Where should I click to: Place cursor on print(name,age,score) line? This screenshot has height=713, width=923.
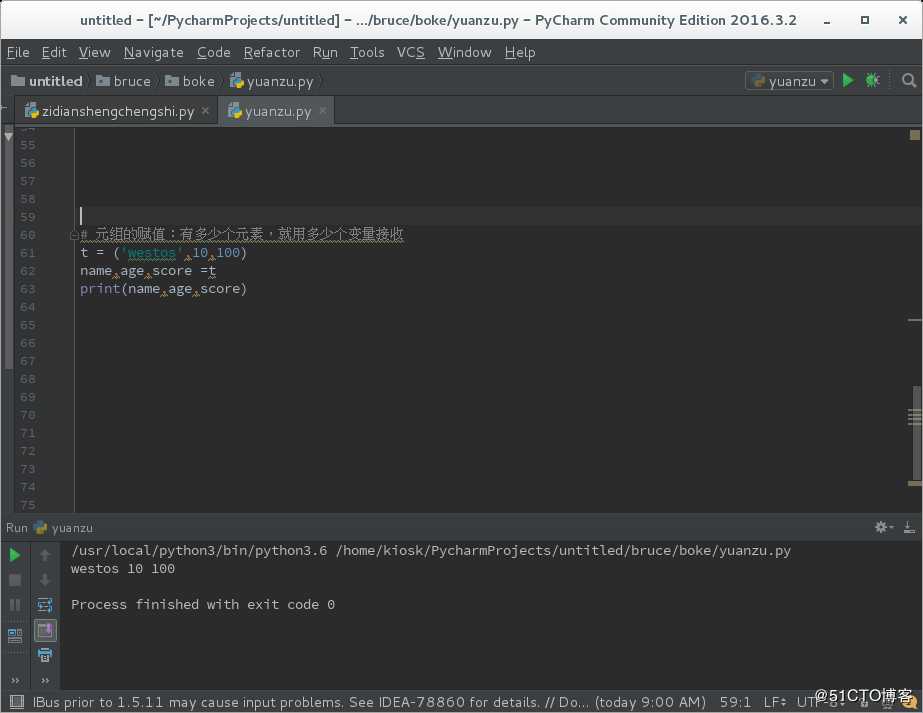point(164,288)
